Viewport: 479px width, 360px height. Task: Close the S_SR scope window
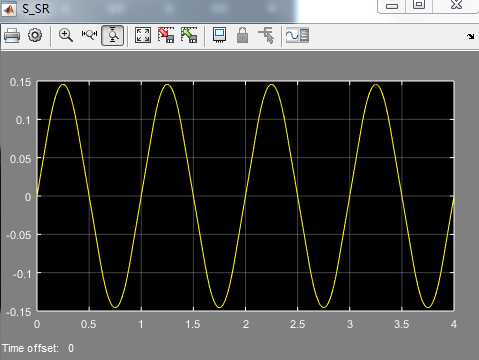click(x=456, y=5)
